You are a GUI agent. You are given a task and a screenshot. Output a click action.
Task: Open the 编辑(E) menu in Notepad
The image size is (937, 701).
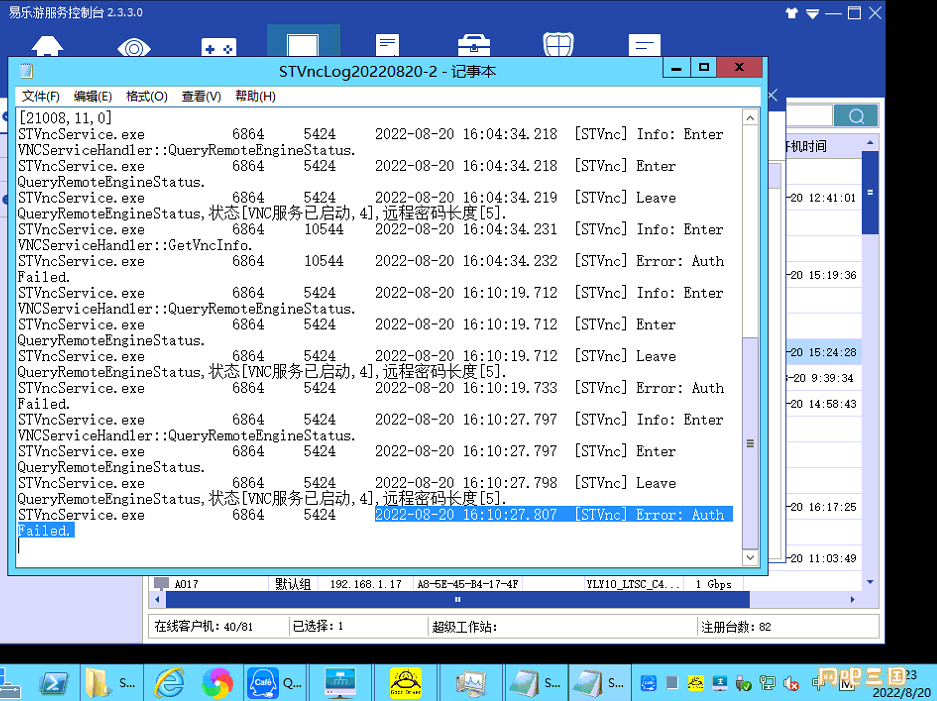coord(93,96)
